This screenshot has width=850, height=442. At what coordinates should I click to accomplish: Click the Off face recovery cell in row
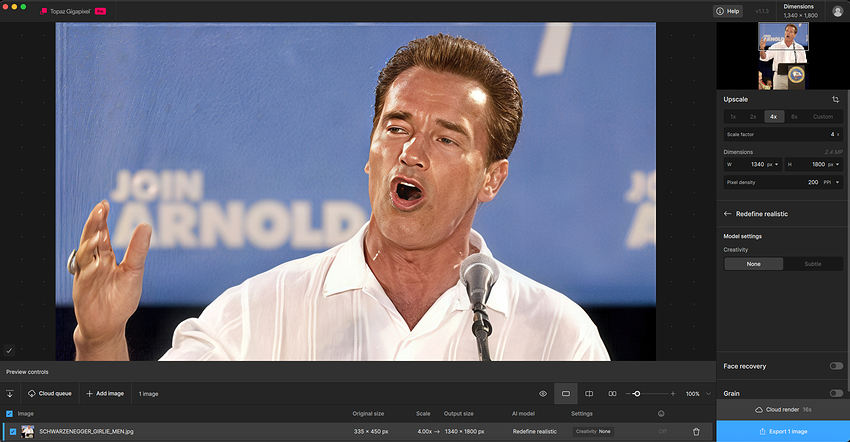coord(662,432)
